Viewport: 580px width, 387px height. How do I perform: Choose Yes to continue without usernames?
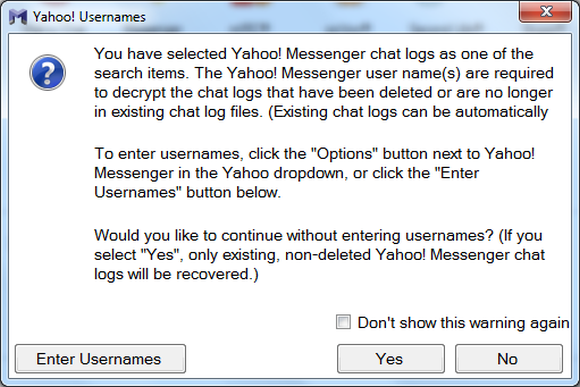pos(391,359)
